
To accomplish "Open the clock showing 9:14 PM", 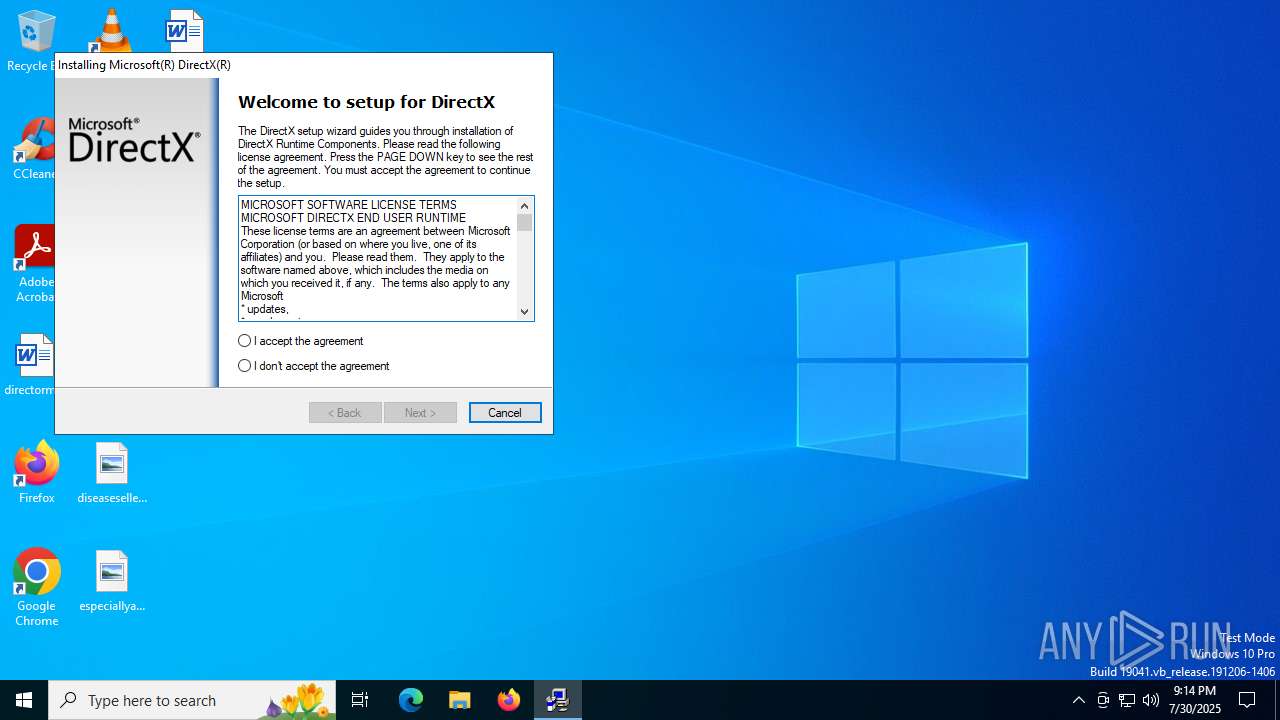I will [1195, 700].
